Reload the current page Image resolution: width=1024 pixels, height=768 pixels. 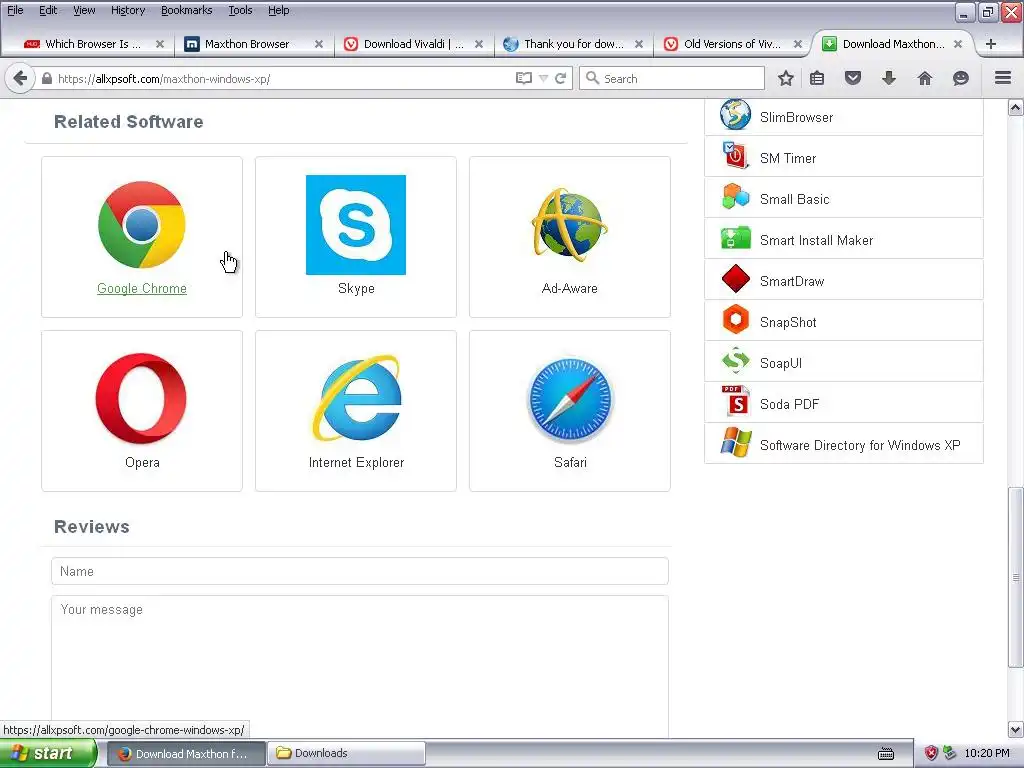[560, 78]
